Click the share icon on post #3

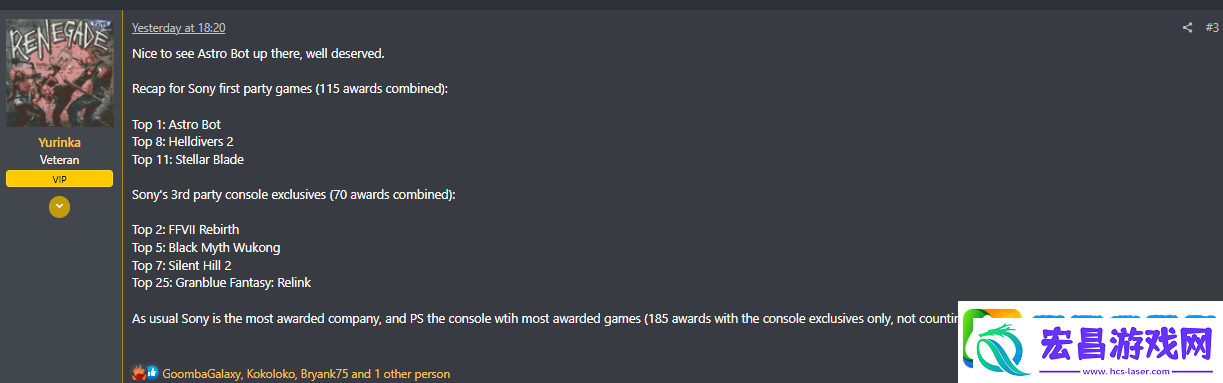[1187, 28]
